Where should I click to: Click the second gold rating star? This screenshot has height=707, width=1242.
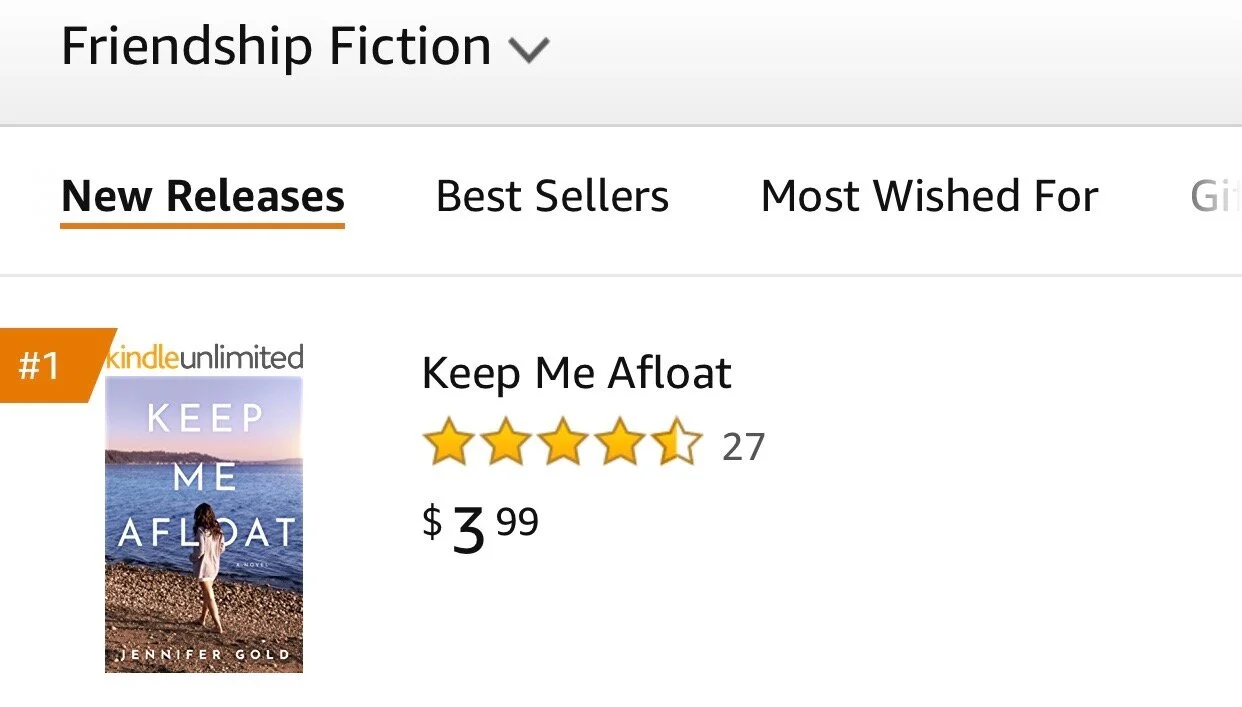504,444
